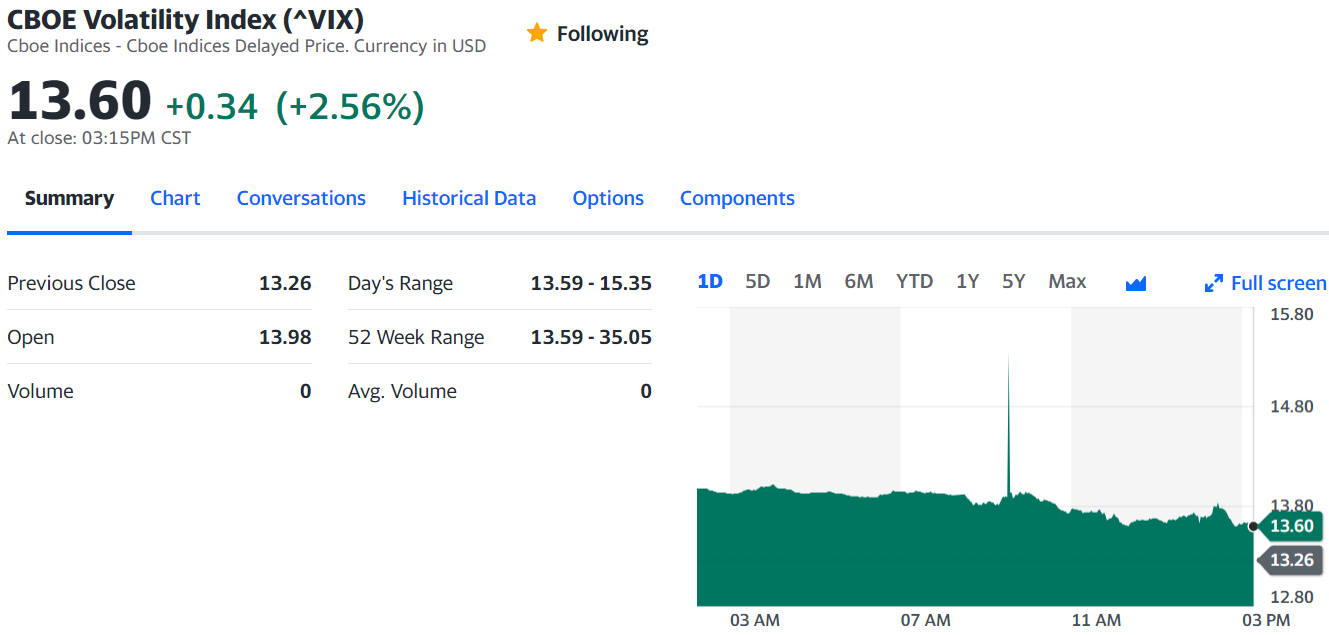
Task: Click the gold Following star icon
Action: [537, 33]
